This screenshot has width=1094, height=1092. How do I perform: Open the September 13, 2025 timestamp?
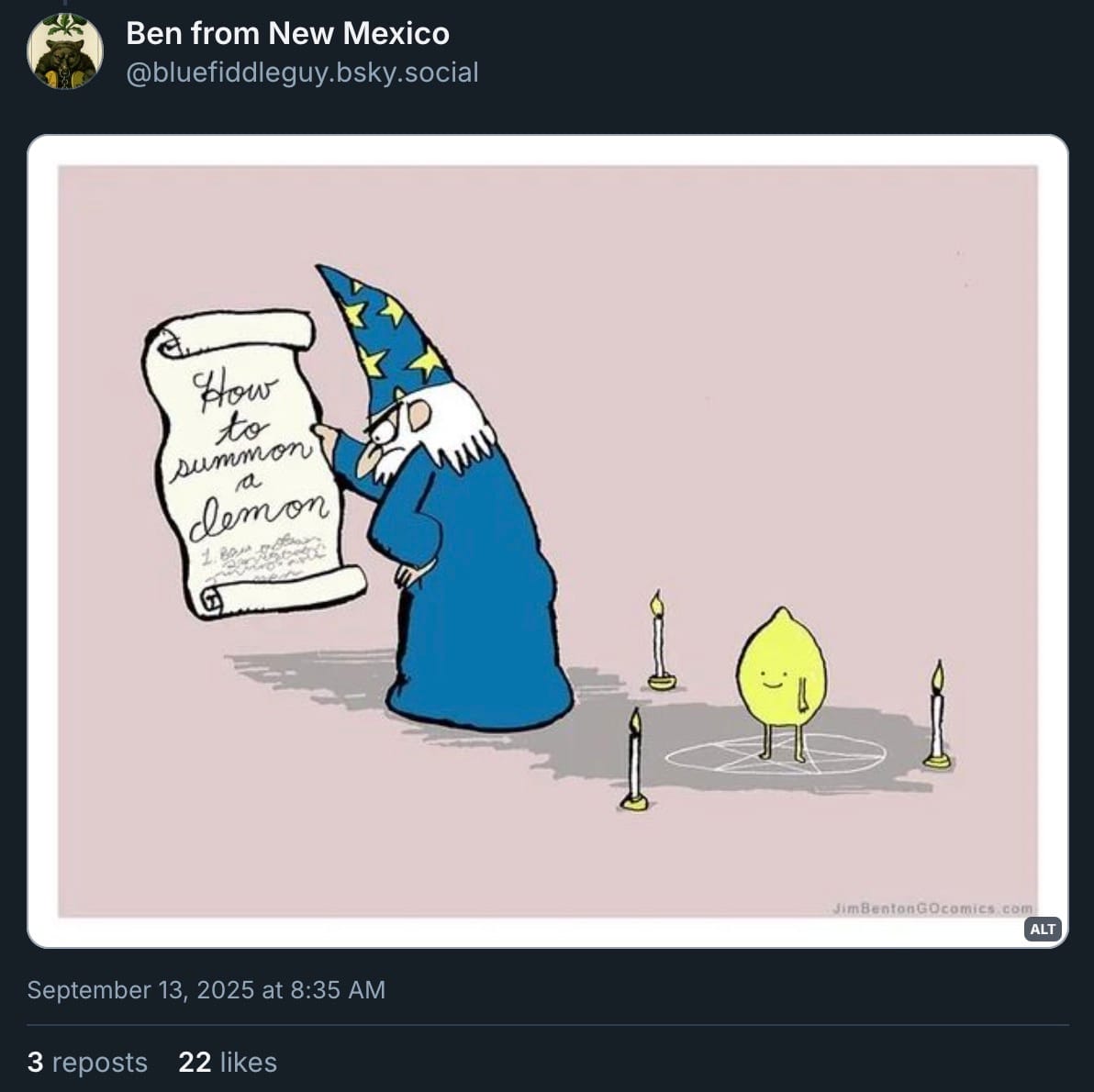206,989
